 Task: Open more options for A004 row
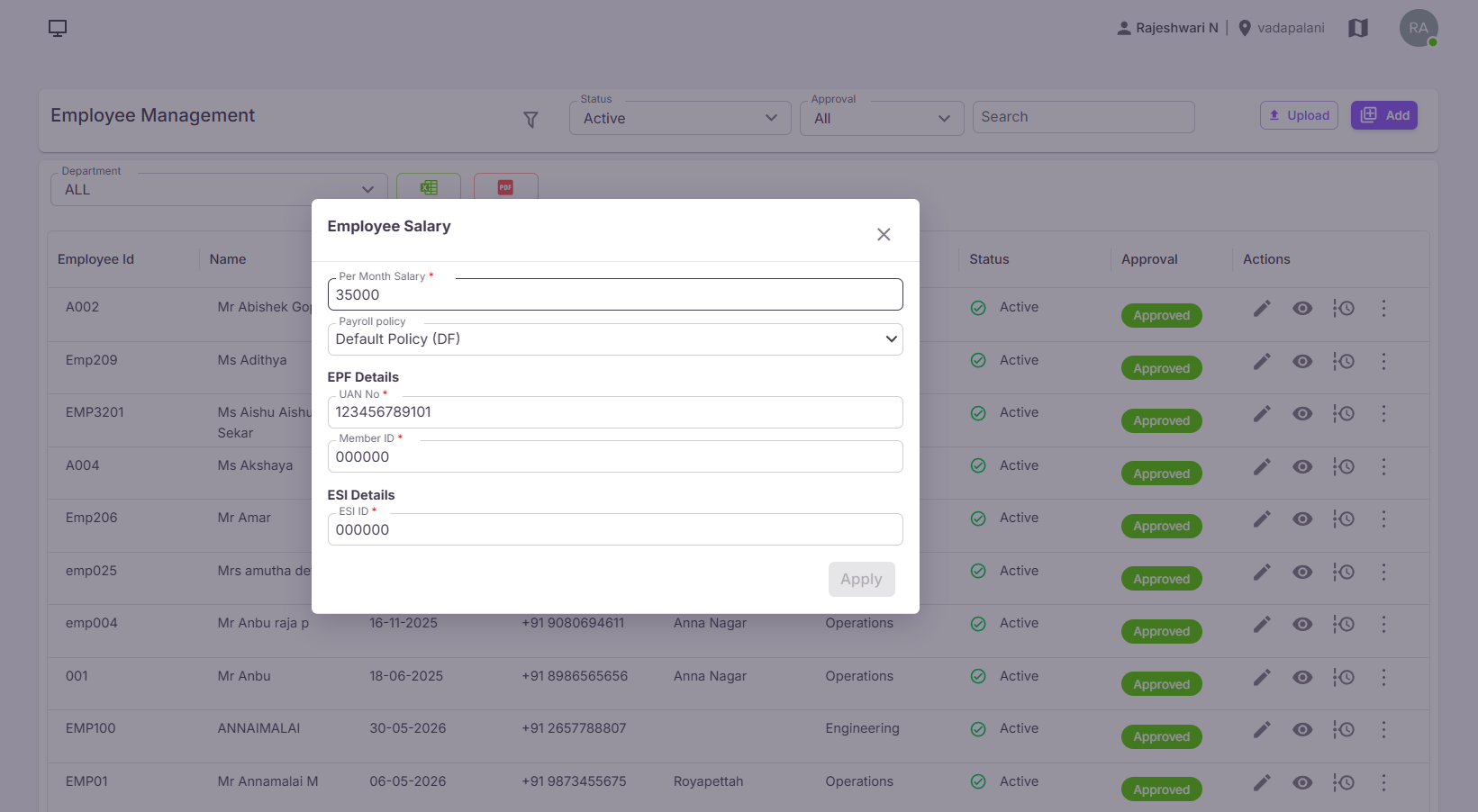1383,466
